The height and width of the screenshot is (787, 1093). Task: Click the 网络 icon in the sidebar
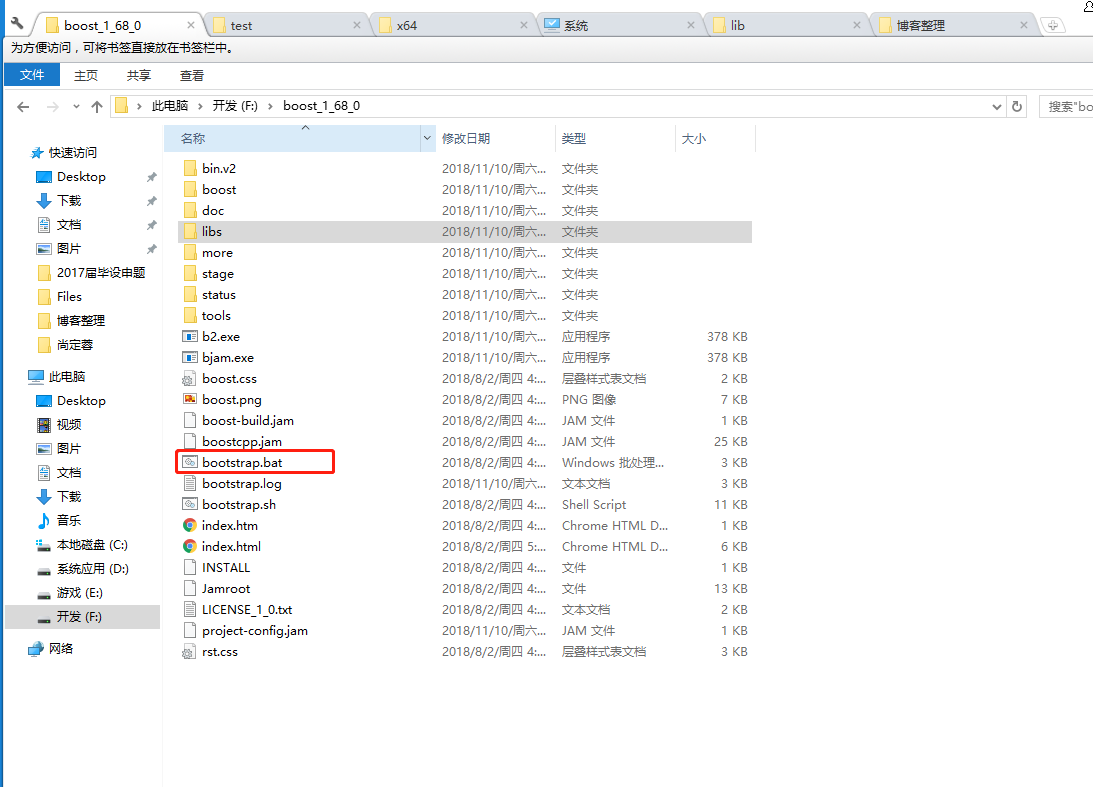[34, 648]
